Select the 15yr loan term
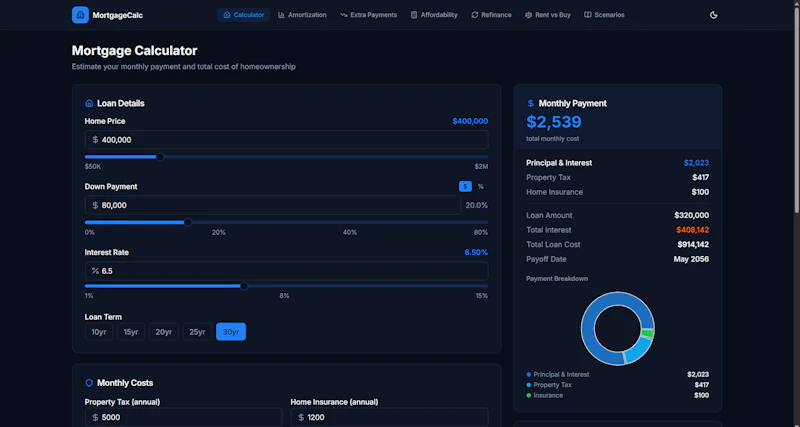 point(131,332)
